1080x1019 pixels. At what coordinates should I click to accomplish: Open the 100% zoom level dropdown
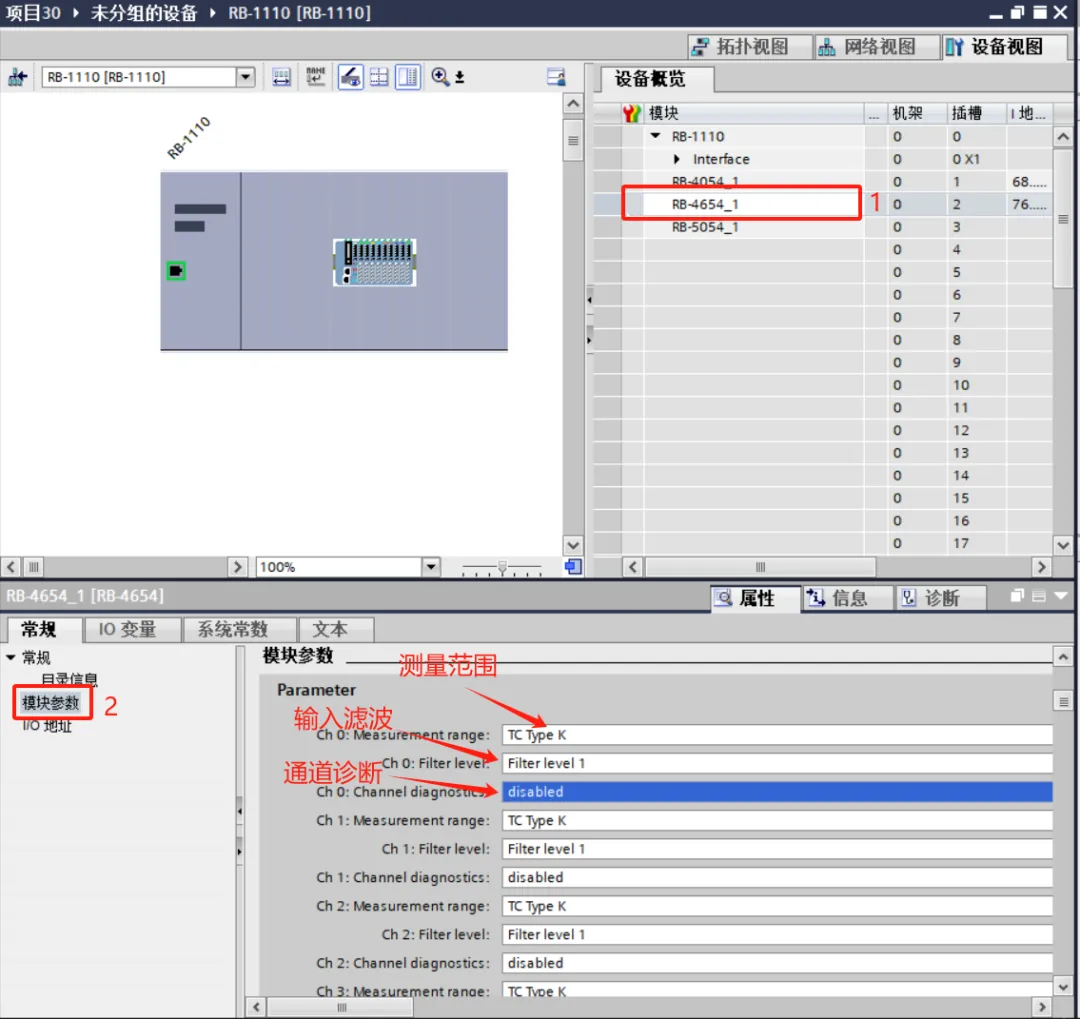(431, 567)
